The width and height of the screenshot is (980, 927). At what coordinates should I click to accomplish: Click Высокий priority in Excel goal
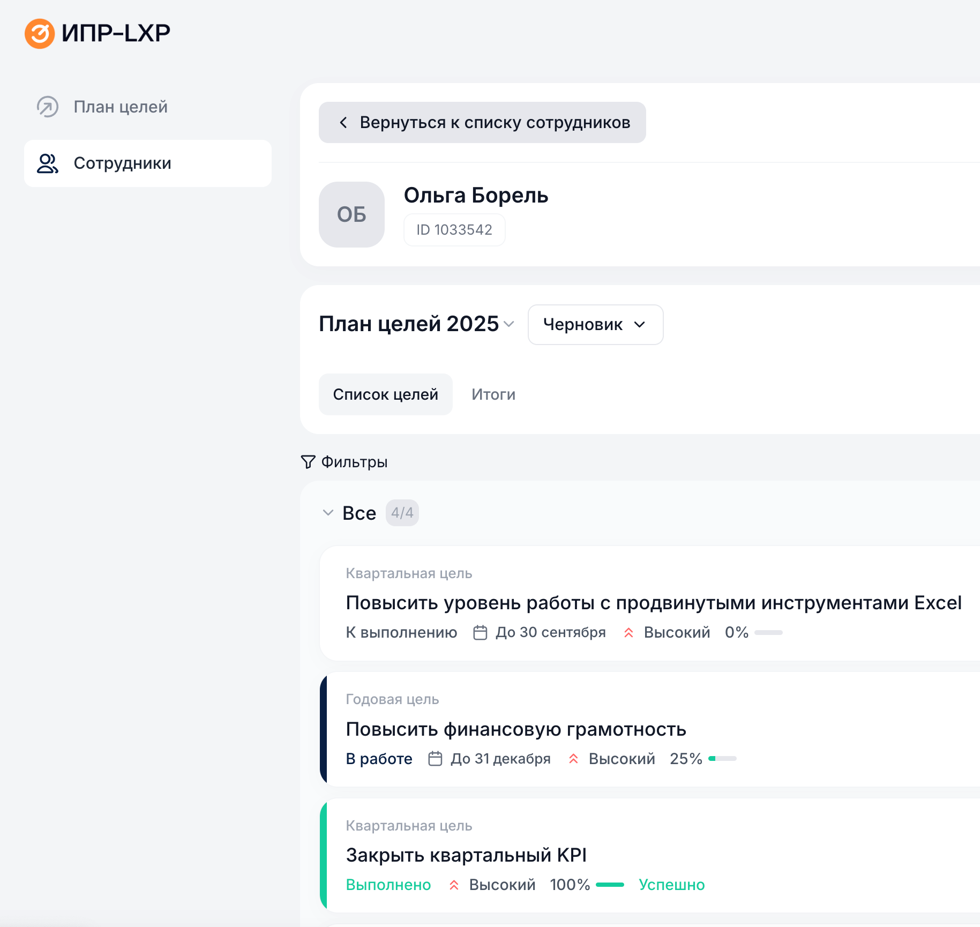click(x=677, y=633)
